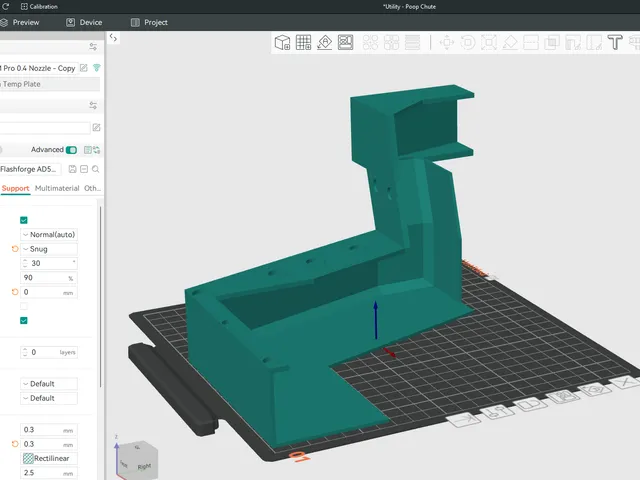Click the search settings magnifier icon
This screenshot has width=640, height=480.
(96, 169)
